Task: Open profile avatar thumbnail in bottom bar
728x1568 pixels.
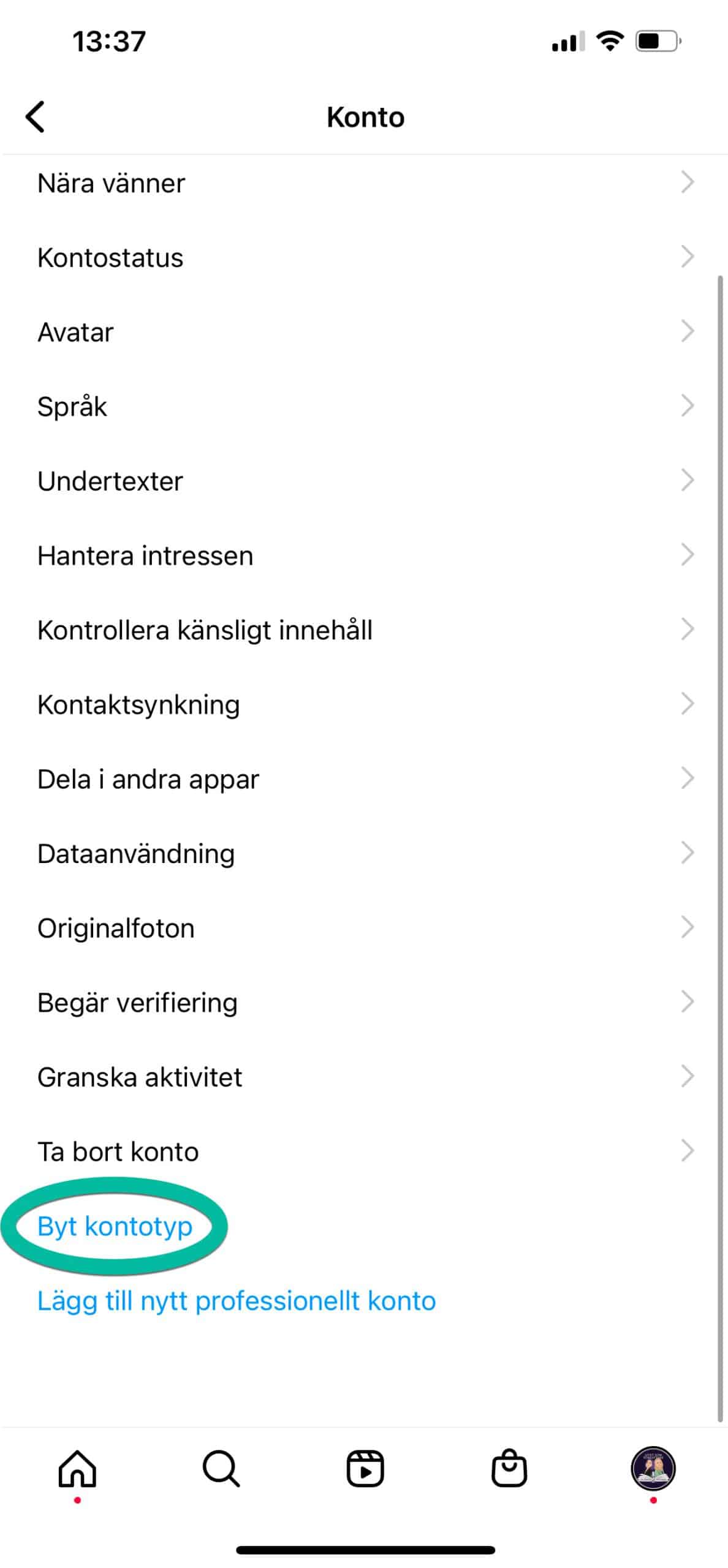Action: click(x=651, y=1470)
